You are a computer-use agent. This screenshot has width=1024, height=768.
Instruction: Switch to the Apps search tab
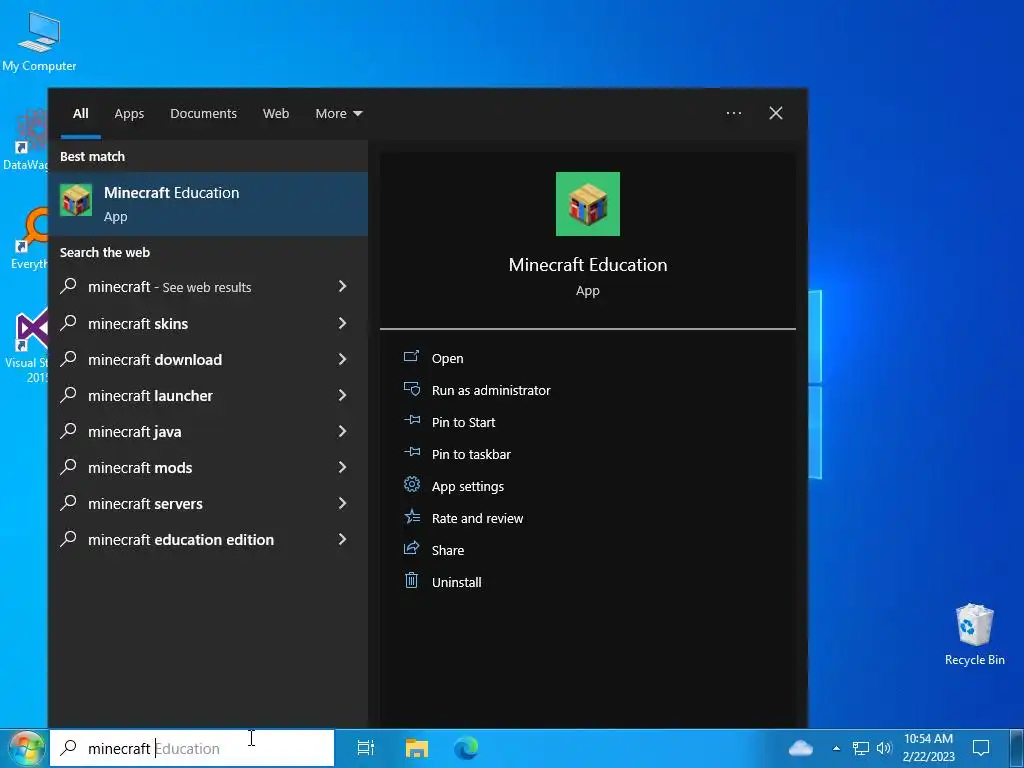(129, 114)
